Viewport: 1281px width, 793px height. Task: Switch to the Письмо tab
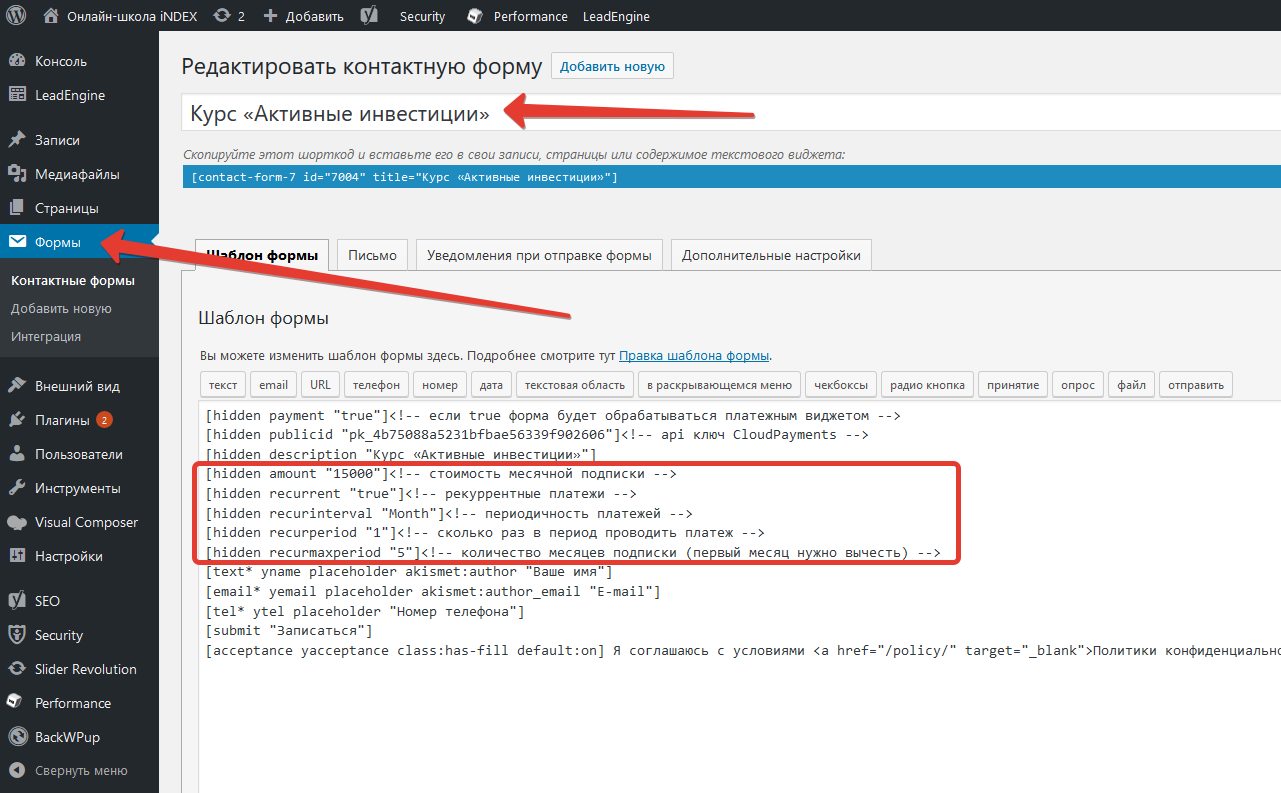(372, 255)
